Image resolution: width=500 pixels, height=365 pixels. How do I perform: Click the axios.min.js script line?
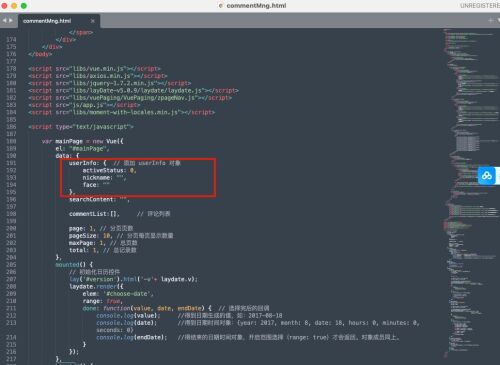point(98,76)
